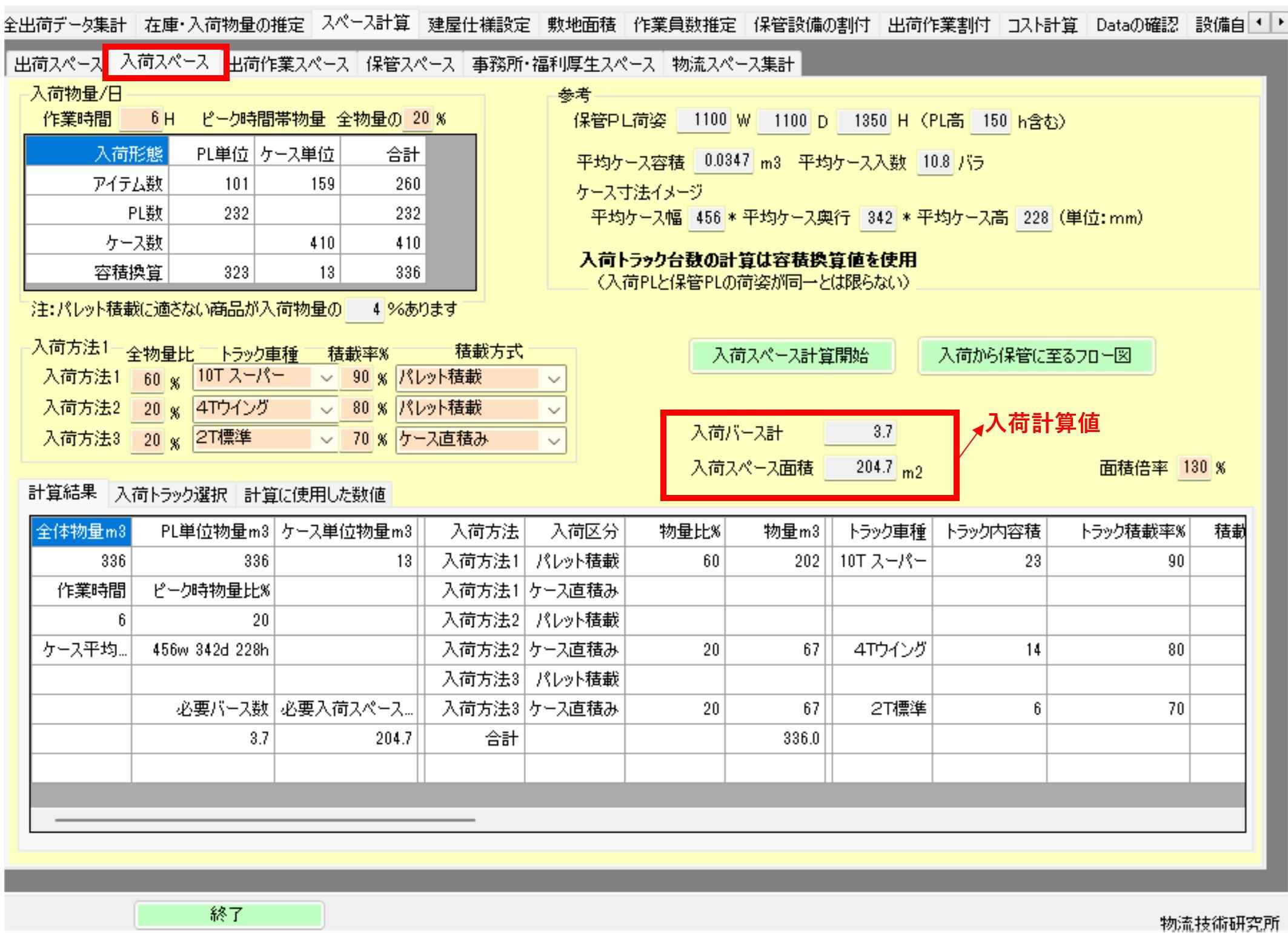Click horizontal scrollbar of results grid

(265, 820)
